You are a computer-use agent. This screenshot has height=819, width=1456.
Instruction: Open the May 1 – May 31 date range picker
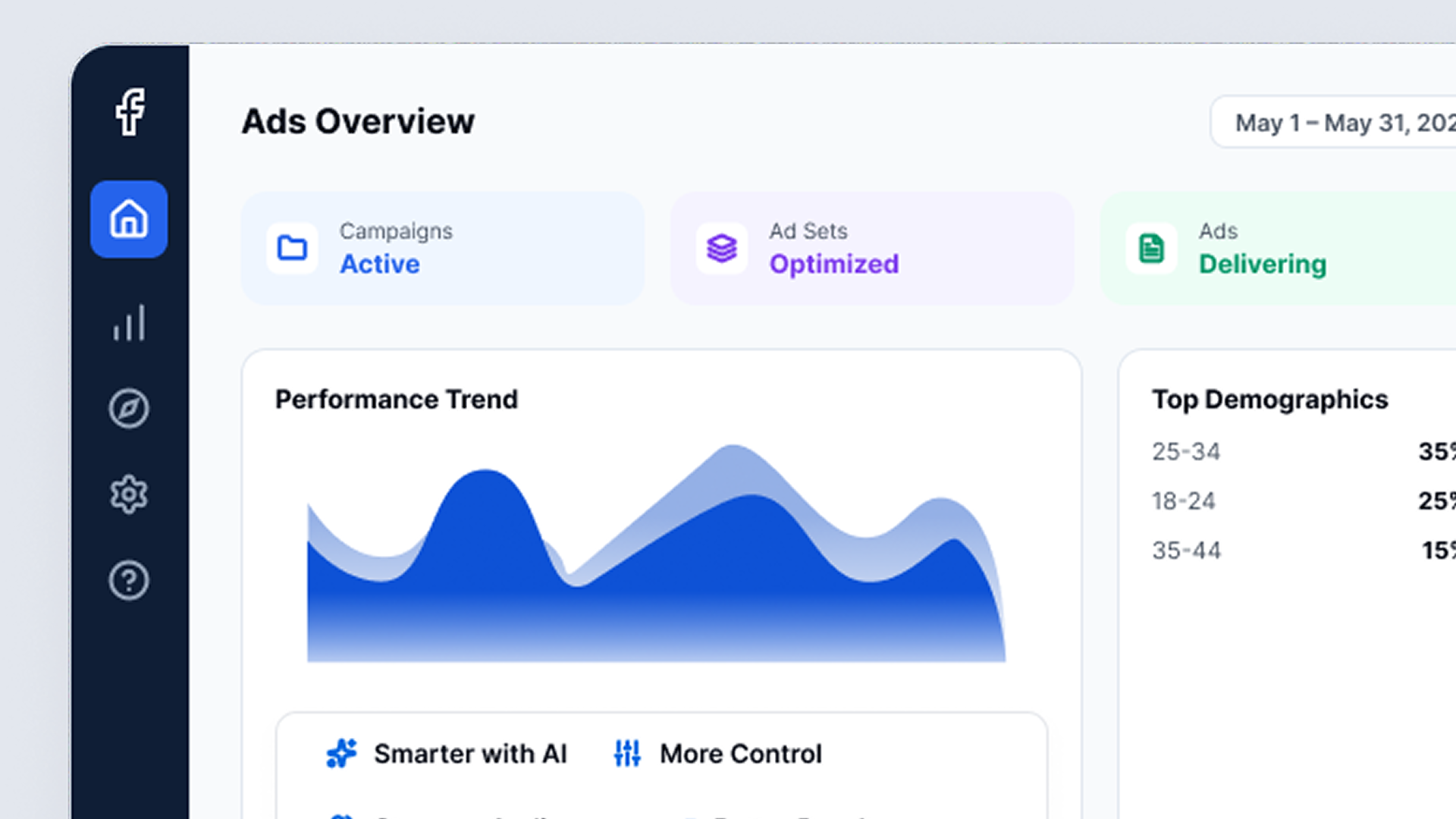(x=1333, y=121)
